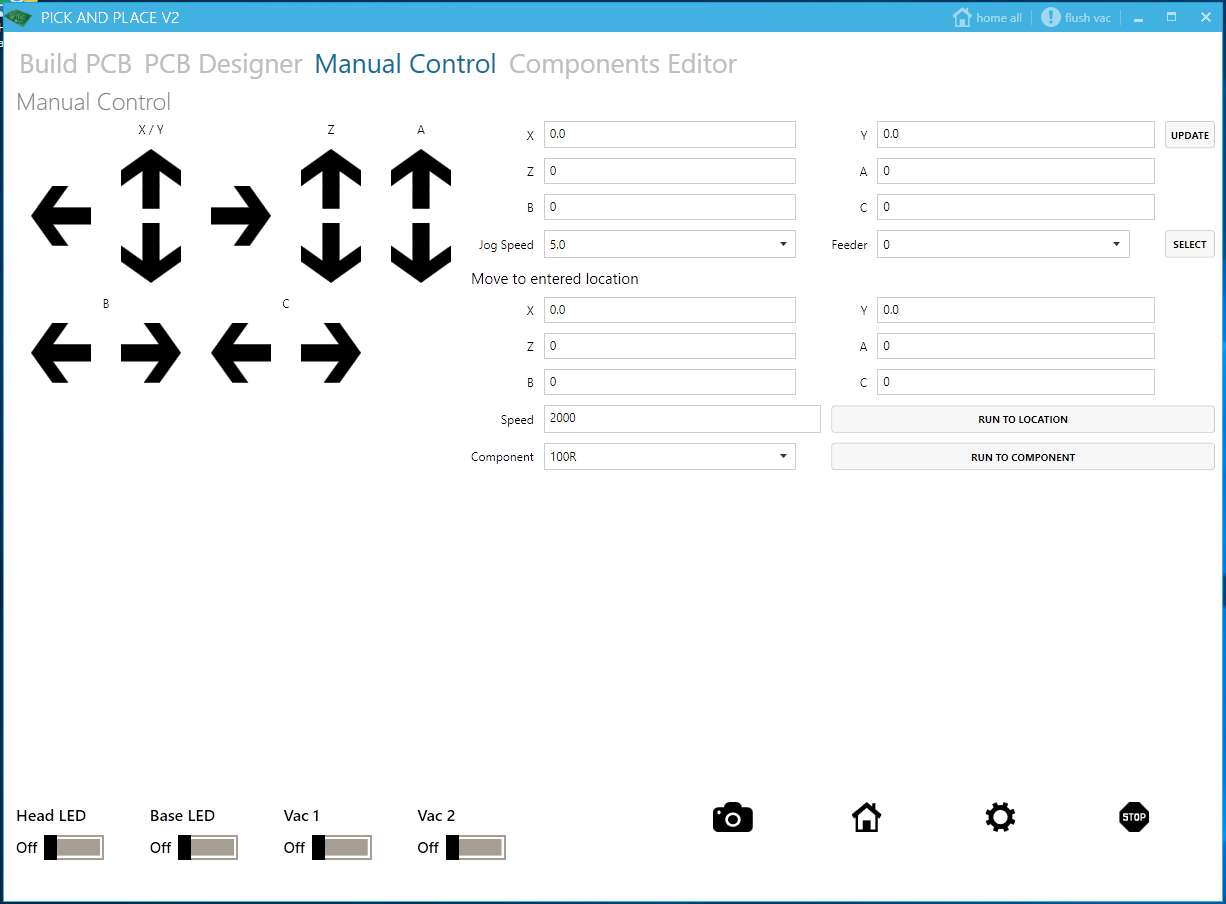1226x904 pixels.
Task: Switch to the PCB Designer tab
Action: [x=224, y=63]
